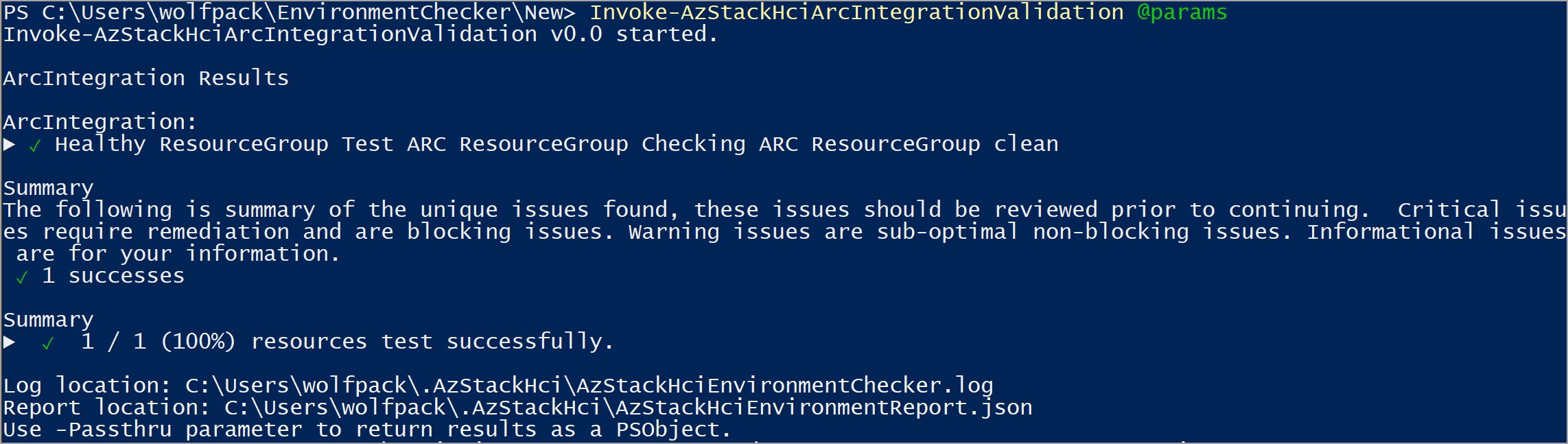This screenshot has width=1568, height=444.
Task: Click the triangle marker before the Healthy line
Action: pyautogui.click(x=10, y=144)
